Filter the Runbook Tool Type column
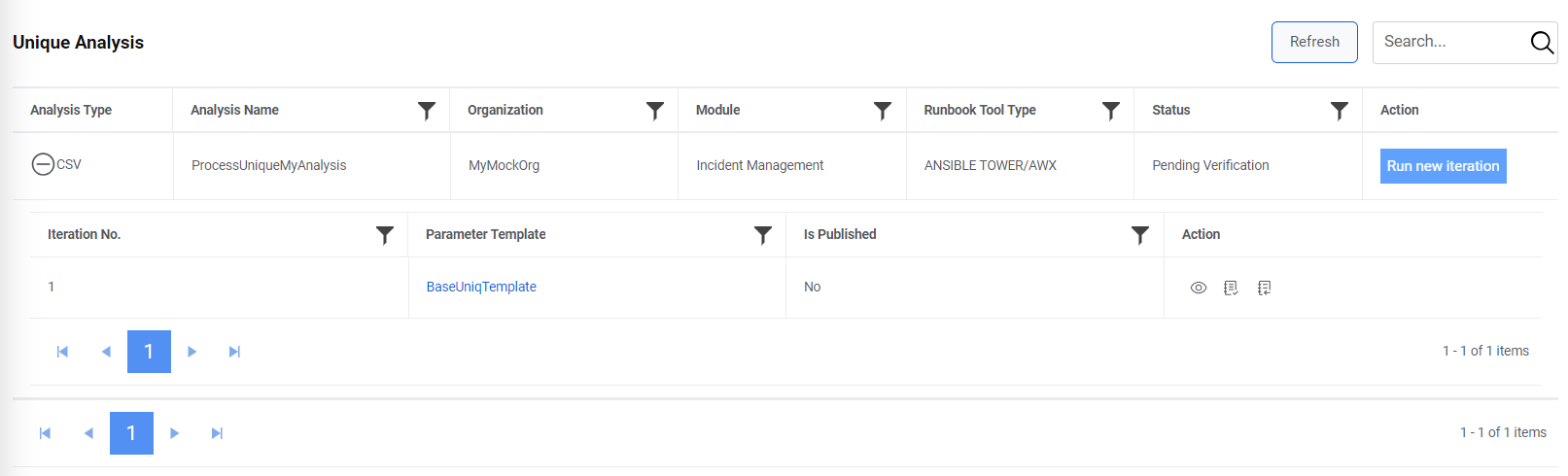The height and width of the screenshot is (476, 1568). click(x=1111, y=111)
